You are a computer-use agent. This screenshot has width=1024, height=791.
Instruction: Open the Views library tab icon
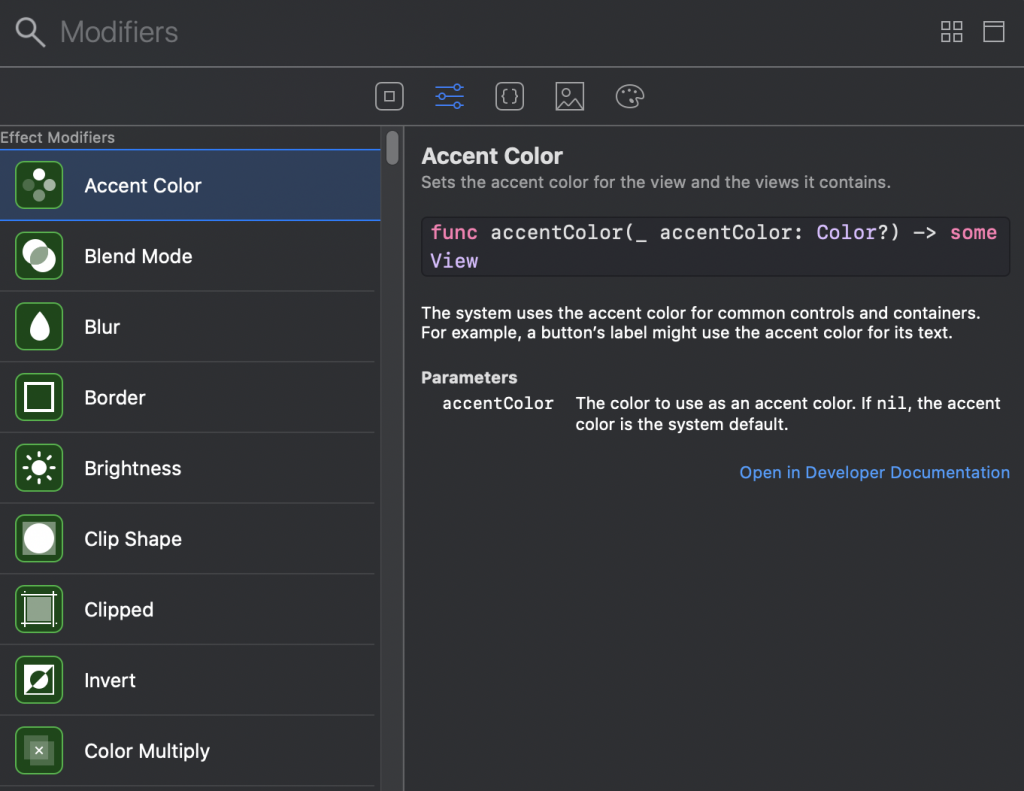389,97
